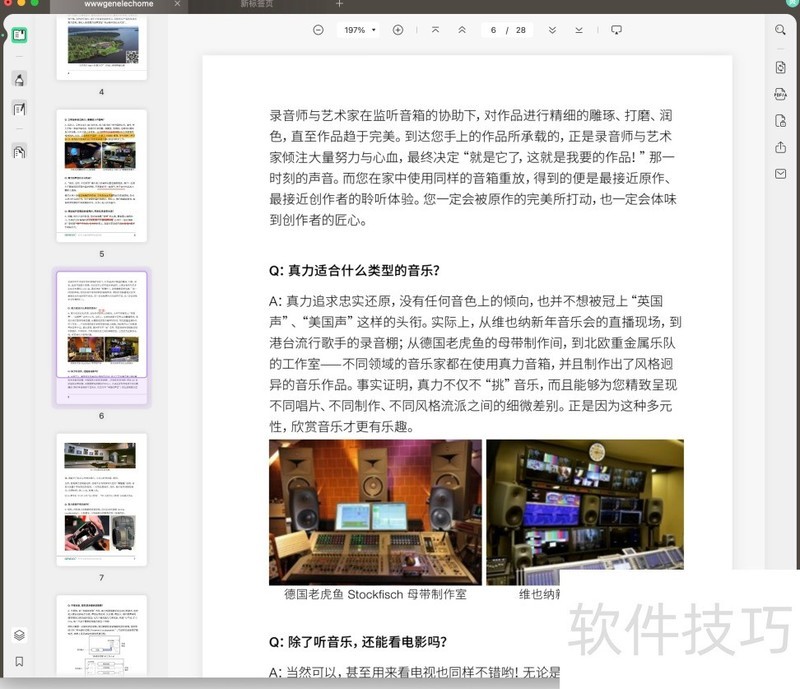This screenshot has height=689, width=800.
Task: Click the zoom out minus button
Action: [x=318, y=30]
